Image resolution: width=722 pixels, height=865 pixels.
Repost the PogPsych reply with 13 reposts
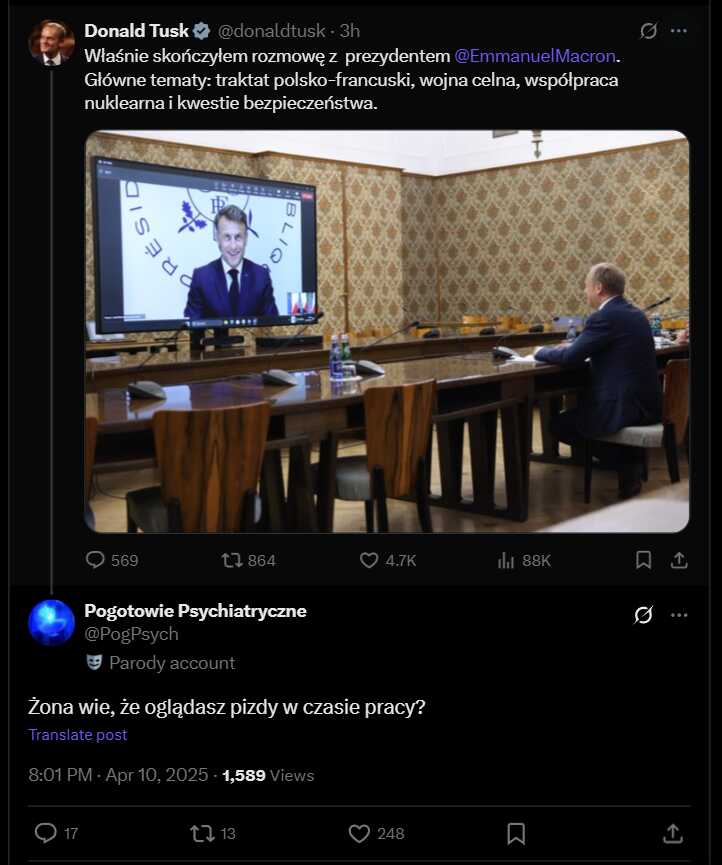tap(213, 833)
